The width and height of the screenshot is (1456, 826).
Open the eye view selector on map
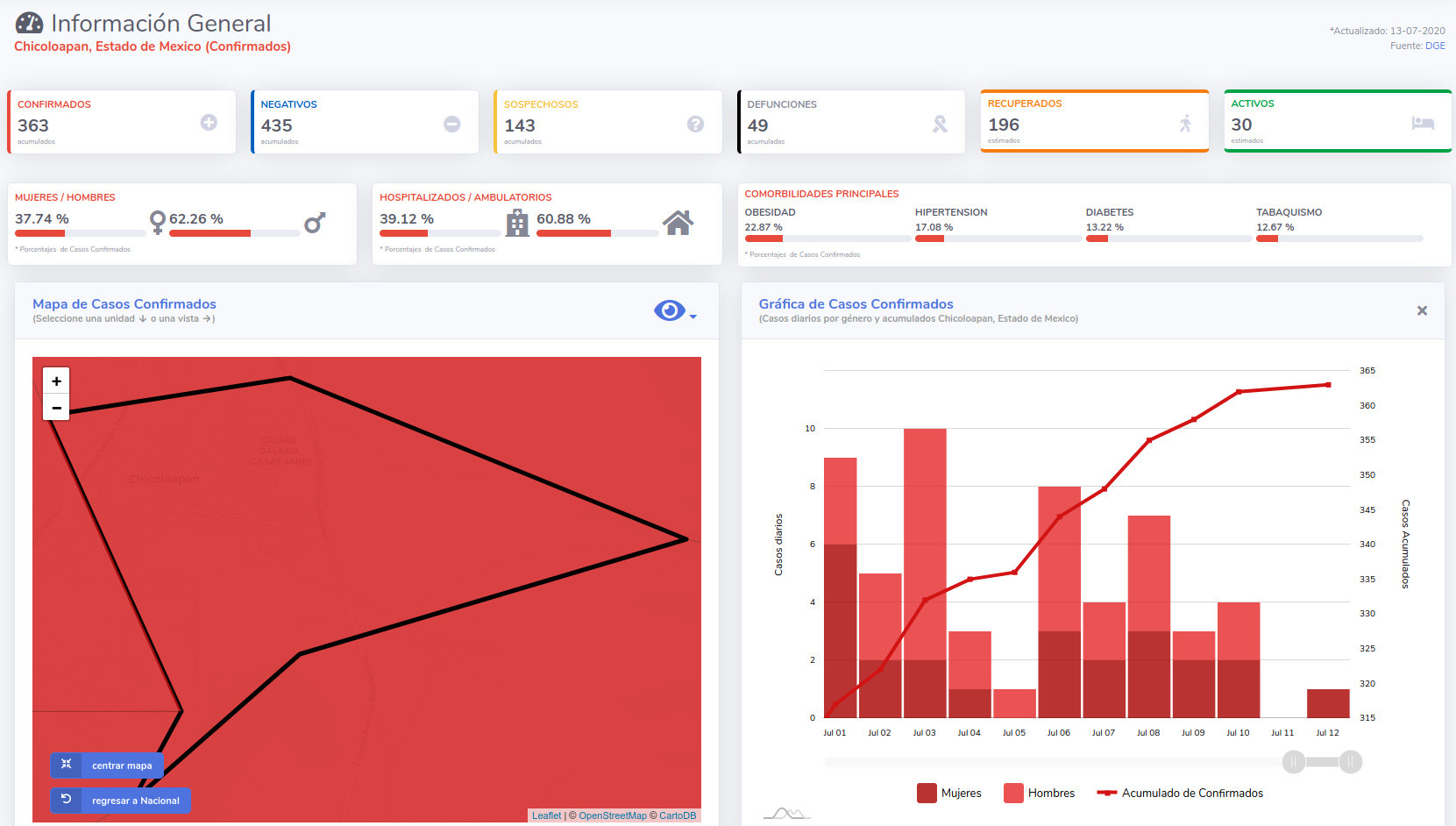[x=670, y=310]
